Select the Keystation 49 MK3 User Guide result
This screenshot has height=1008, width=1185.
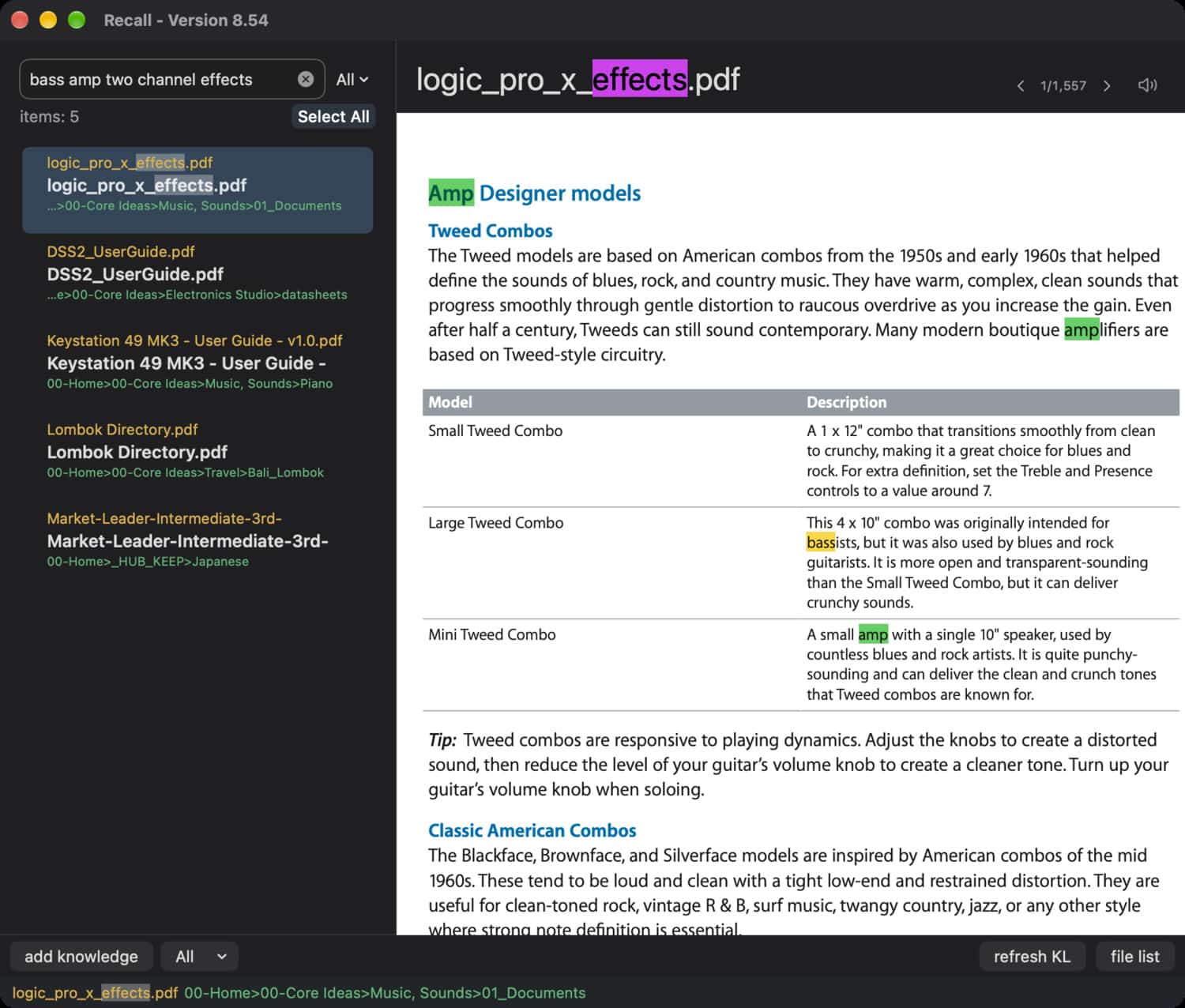pos(197,362)
